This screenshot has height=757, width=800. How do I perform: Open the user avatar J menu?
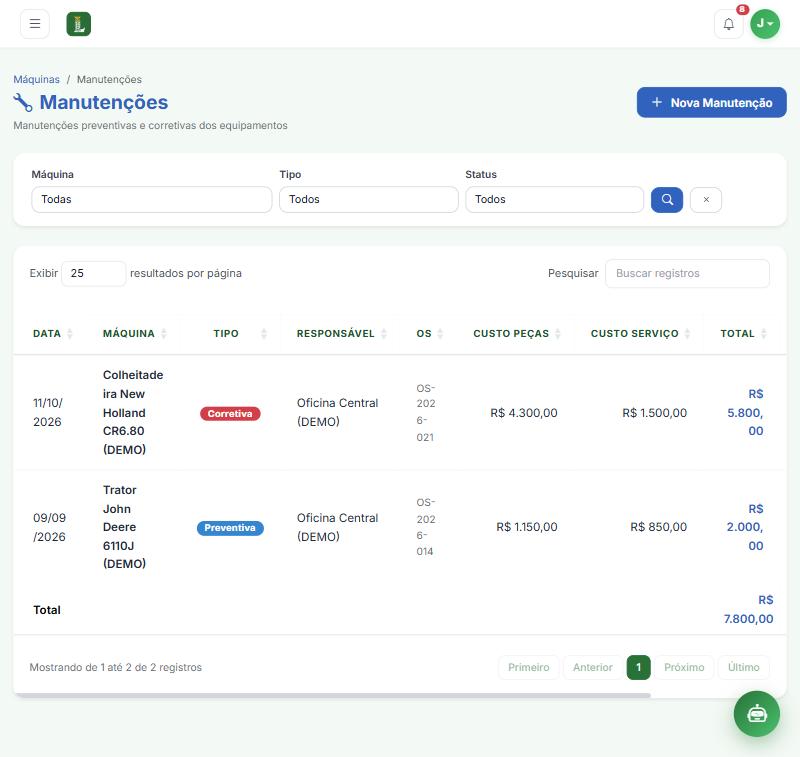pos(765,23)
